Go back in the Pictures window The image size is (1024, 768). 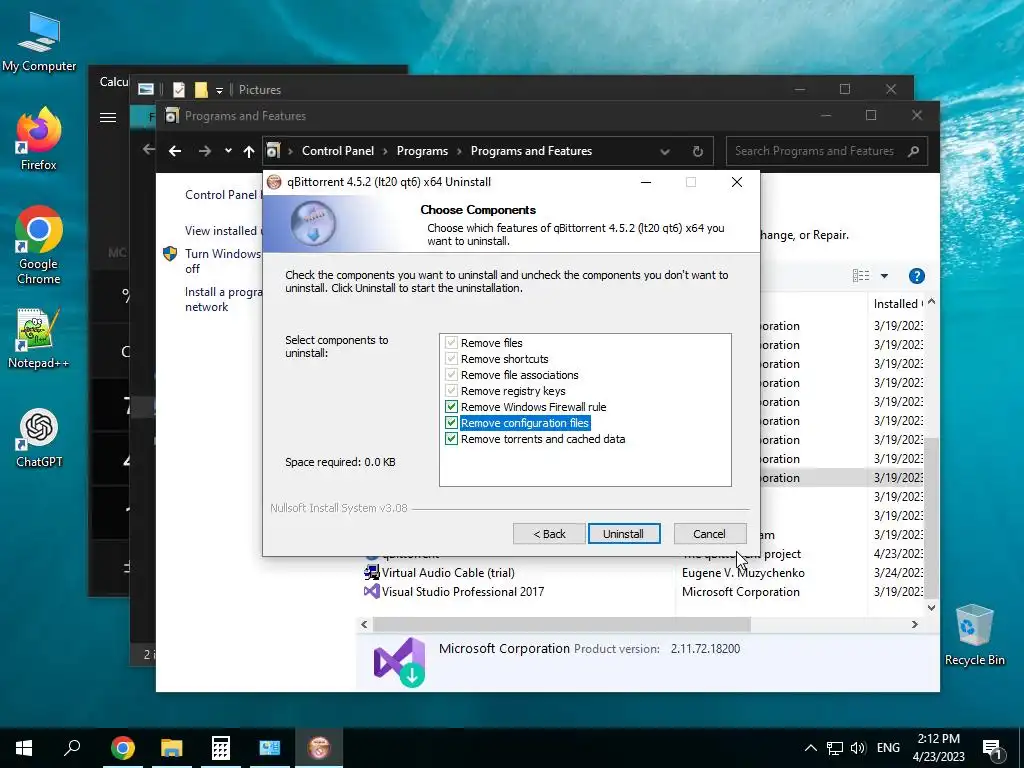pyautogui.click(x=149, y=150)
